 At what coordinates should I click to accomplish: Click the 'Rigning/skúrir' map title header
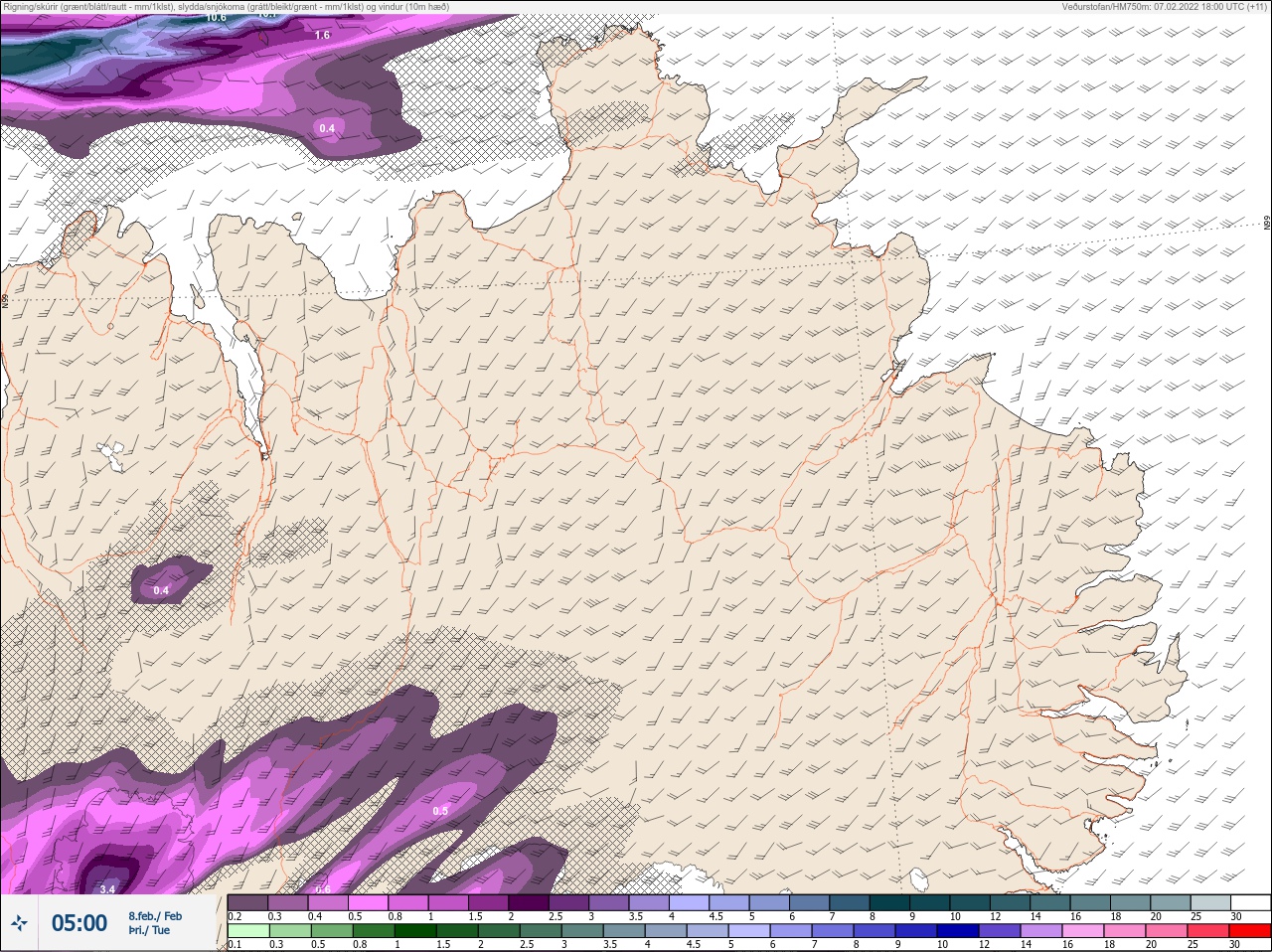pos(226,6)
